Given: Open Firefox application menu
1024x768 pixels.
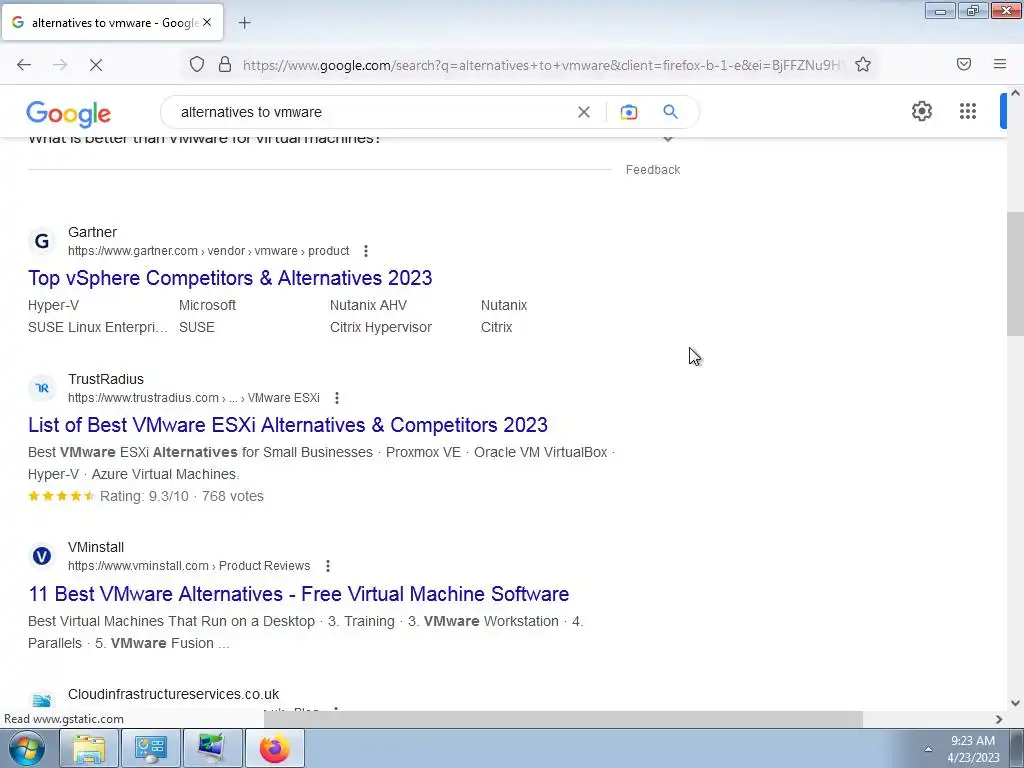Looking at the screenshot, I should pos(1000,64).
